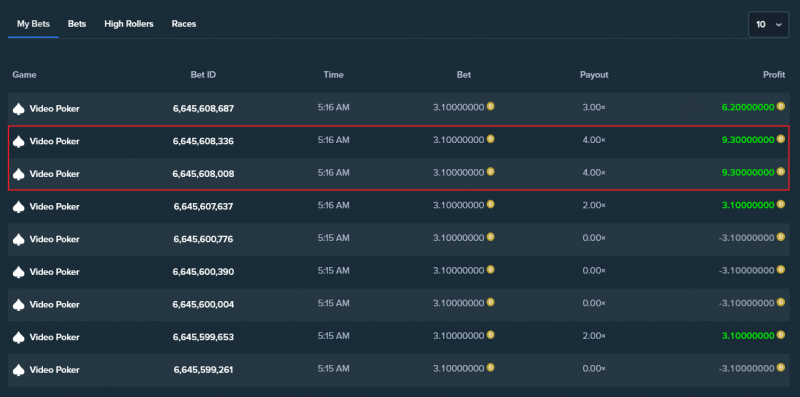Click bet-amount coin icon in row 6,645,599,261

pyautogui.click(x=490, y=367)
